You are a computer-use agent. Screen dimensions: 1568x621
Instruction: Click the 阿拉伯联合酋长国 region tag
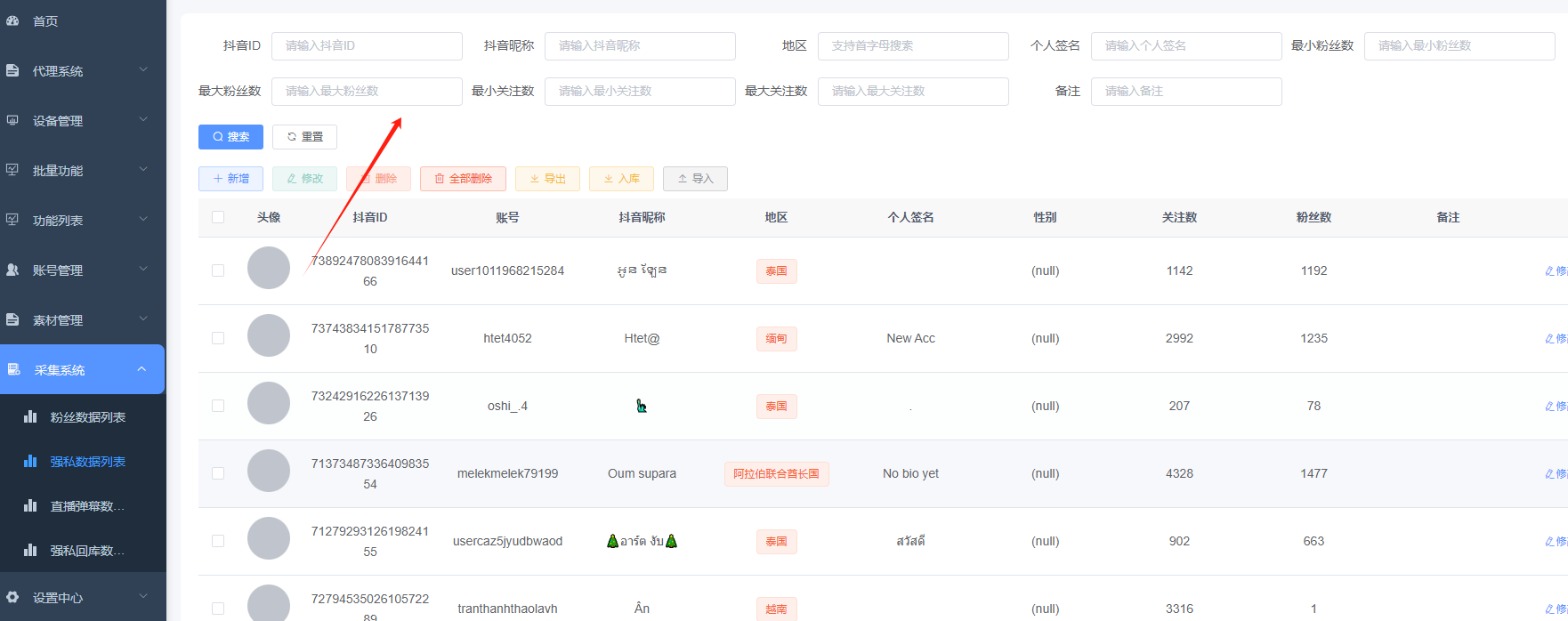coord(776,474)
